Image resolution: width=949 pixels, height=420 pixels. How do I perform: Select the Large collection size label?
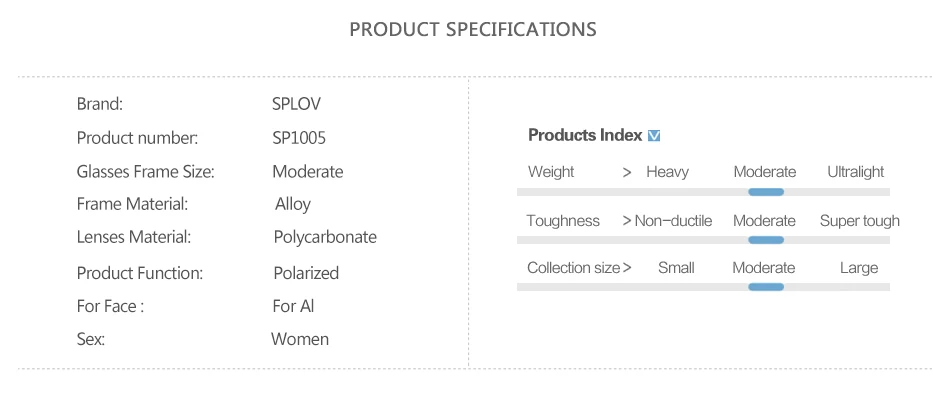coord(859,268)
